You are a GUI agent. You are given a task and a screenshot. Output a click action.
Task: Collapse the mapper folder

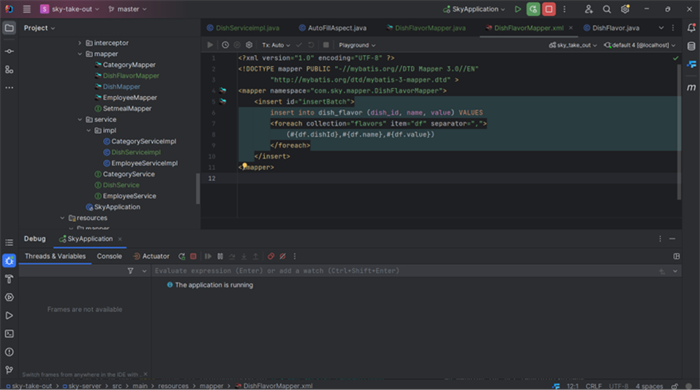[x=80, y=54]
